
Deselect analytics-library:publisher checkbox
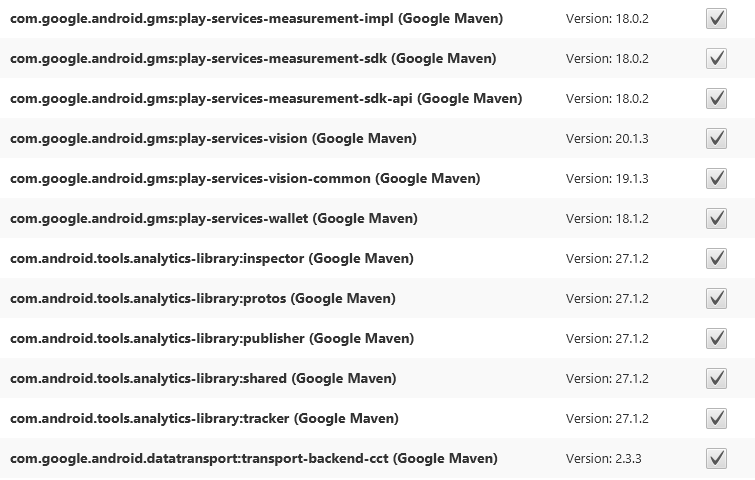[x=716, y=339]
